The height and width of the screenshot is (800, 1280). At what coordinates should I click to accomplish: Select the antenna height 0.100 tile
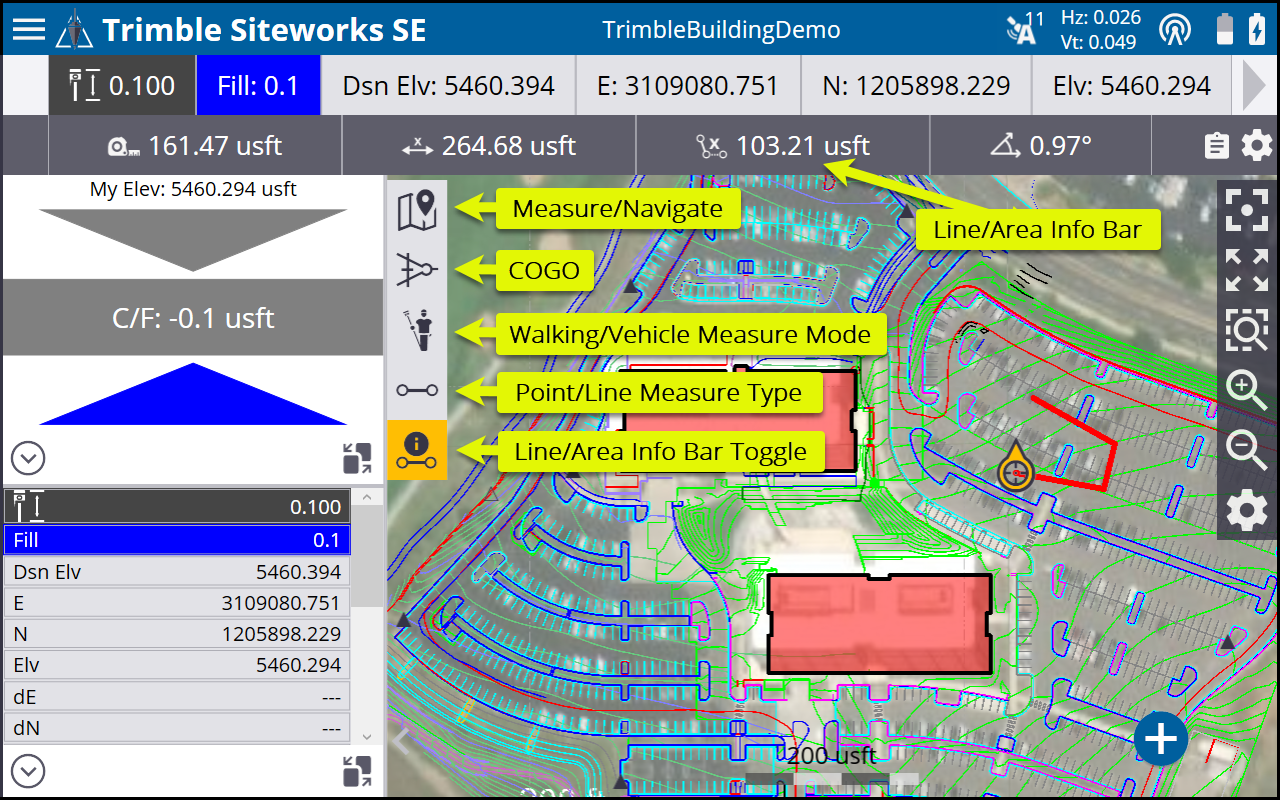point(122,86)
